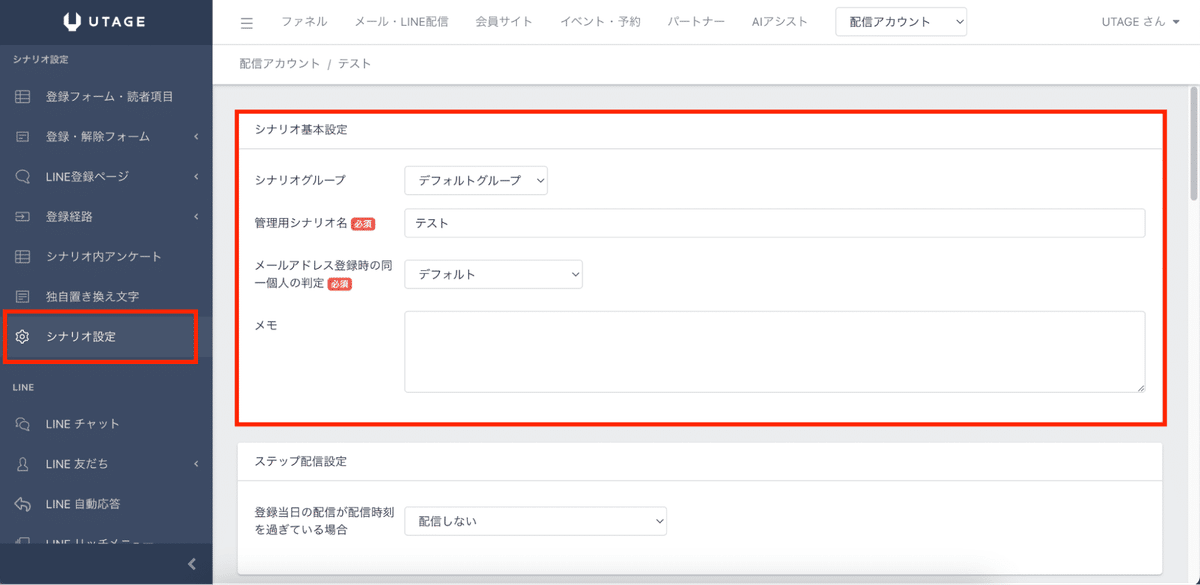
Task: Click the UTAGE logo icon
Action: point(72,22)
